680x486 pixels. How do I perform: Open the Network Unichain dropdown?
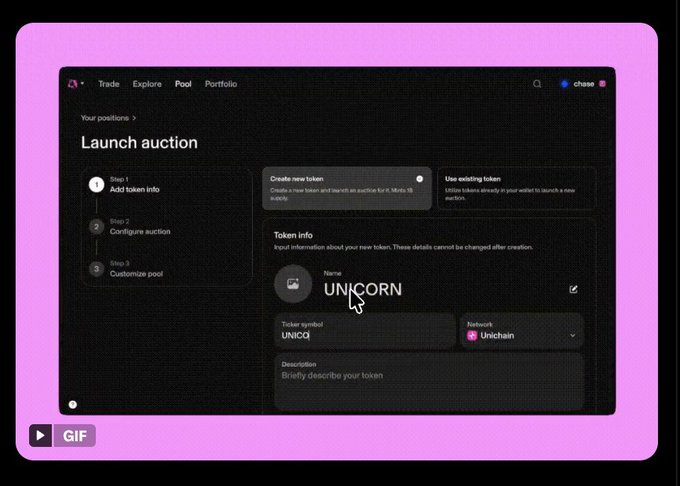[522, 331]
